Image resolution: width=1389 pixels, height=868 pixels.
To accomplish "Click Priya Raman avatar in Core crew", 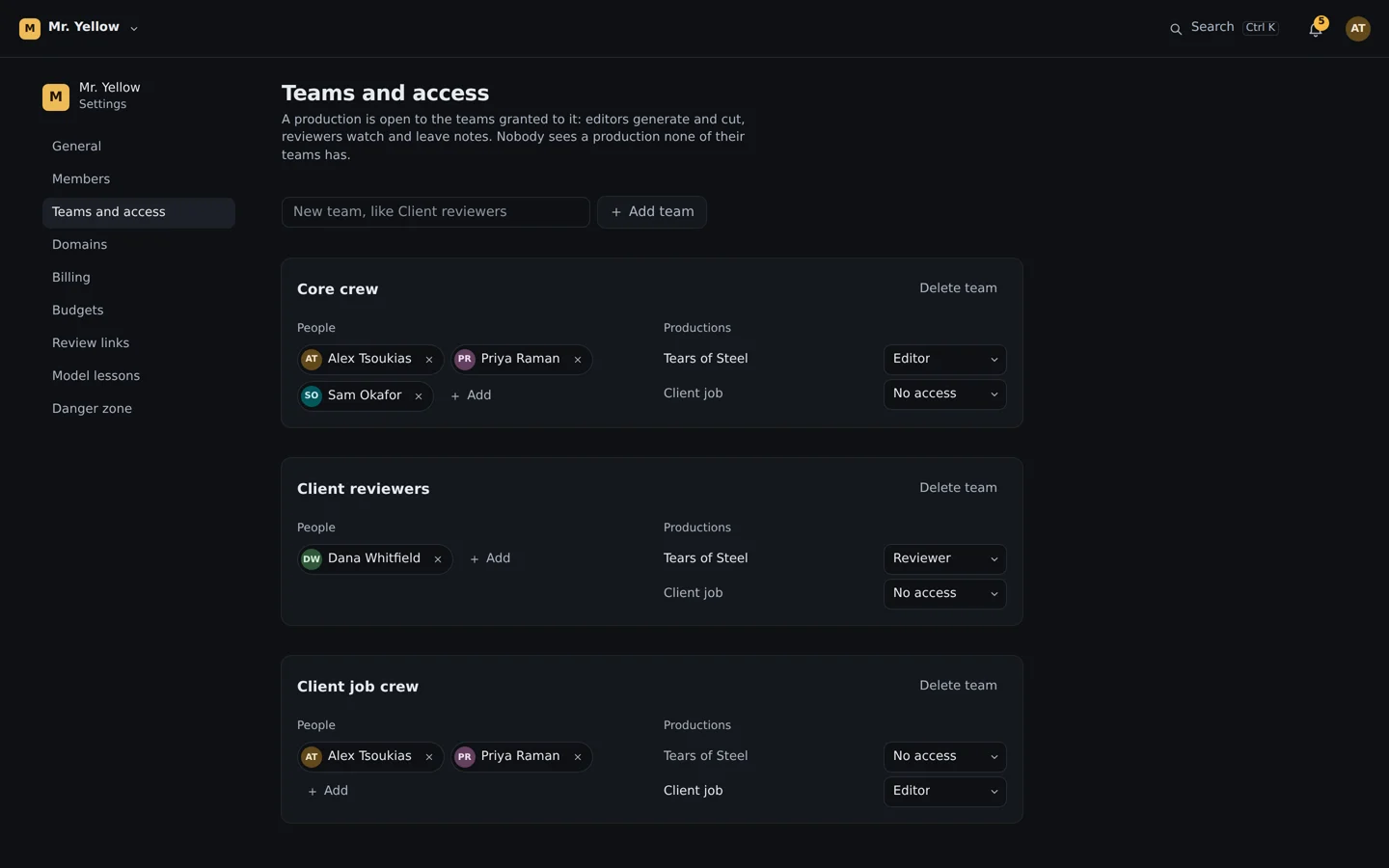I will [465, 359].
